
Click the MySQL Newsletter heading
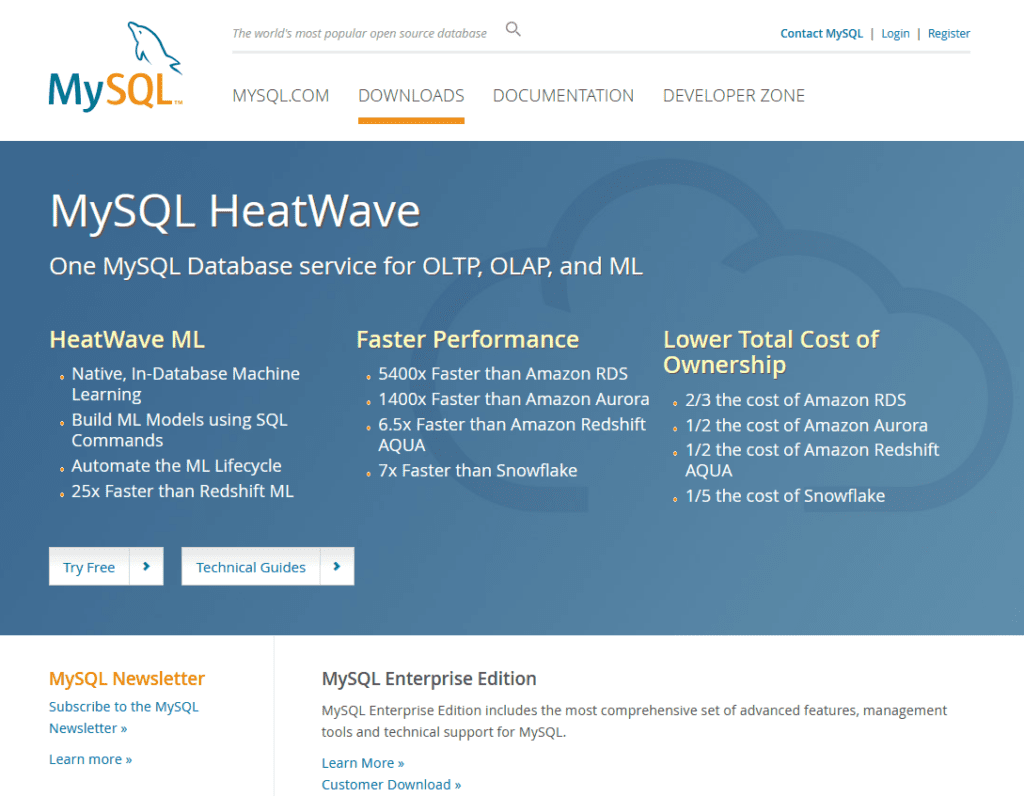coord(127,678)
